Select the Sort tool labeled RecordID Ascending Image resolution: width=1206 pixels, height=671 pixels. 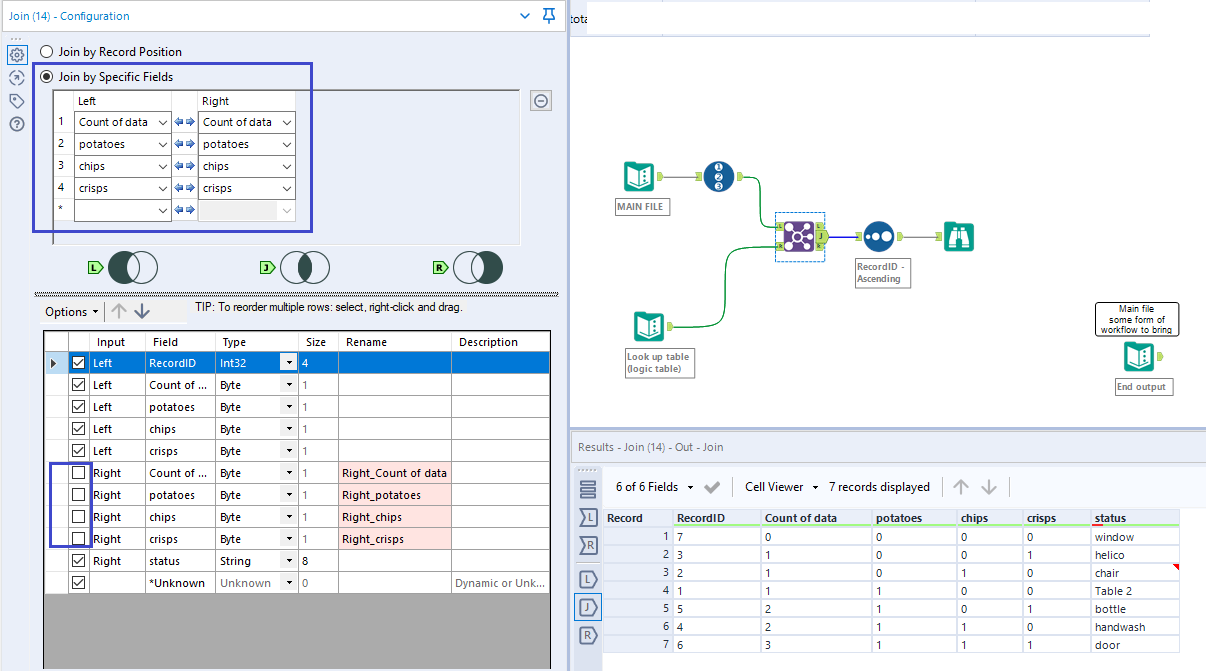click(x=878, y=237)
